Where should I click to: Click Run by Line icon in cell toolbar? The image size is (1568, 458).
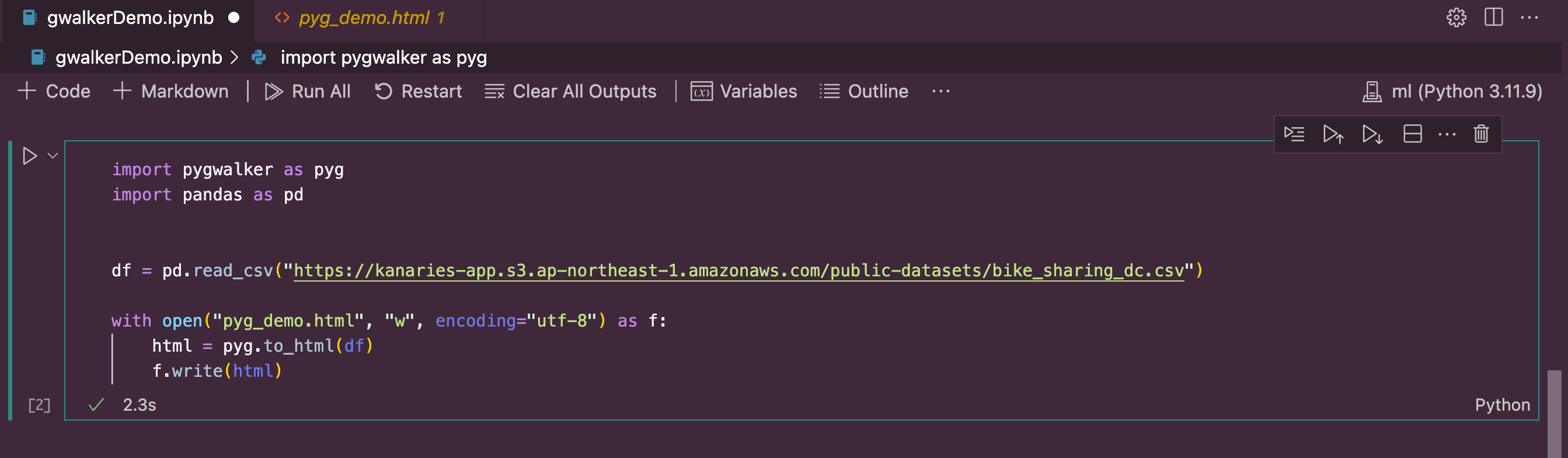click(x=1294, y=134)
